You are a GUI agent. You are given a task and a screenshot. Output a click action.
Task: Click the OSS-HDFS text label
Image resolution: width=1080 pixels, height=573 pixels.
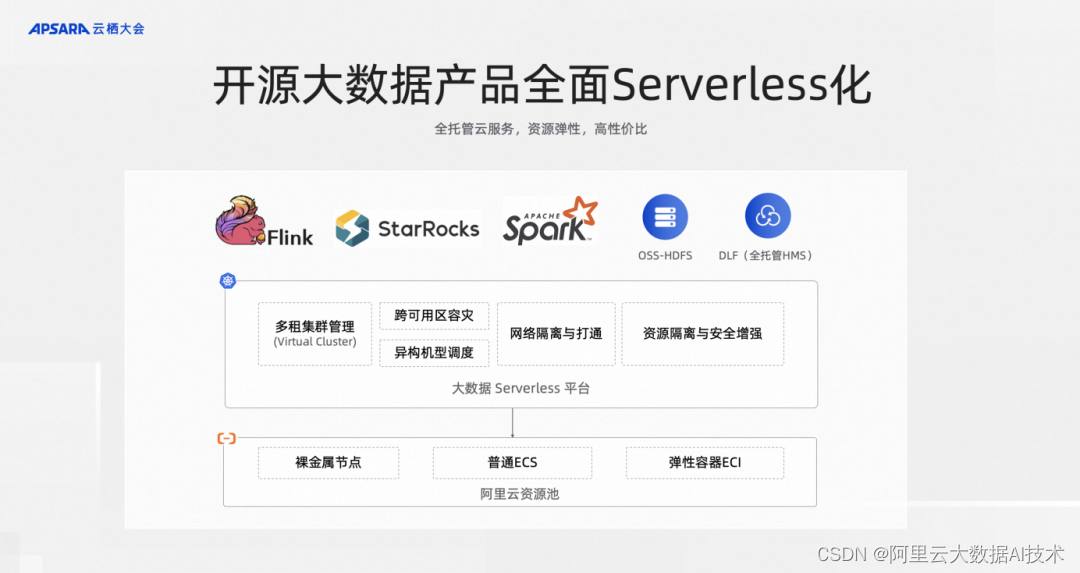coord(665,256)
